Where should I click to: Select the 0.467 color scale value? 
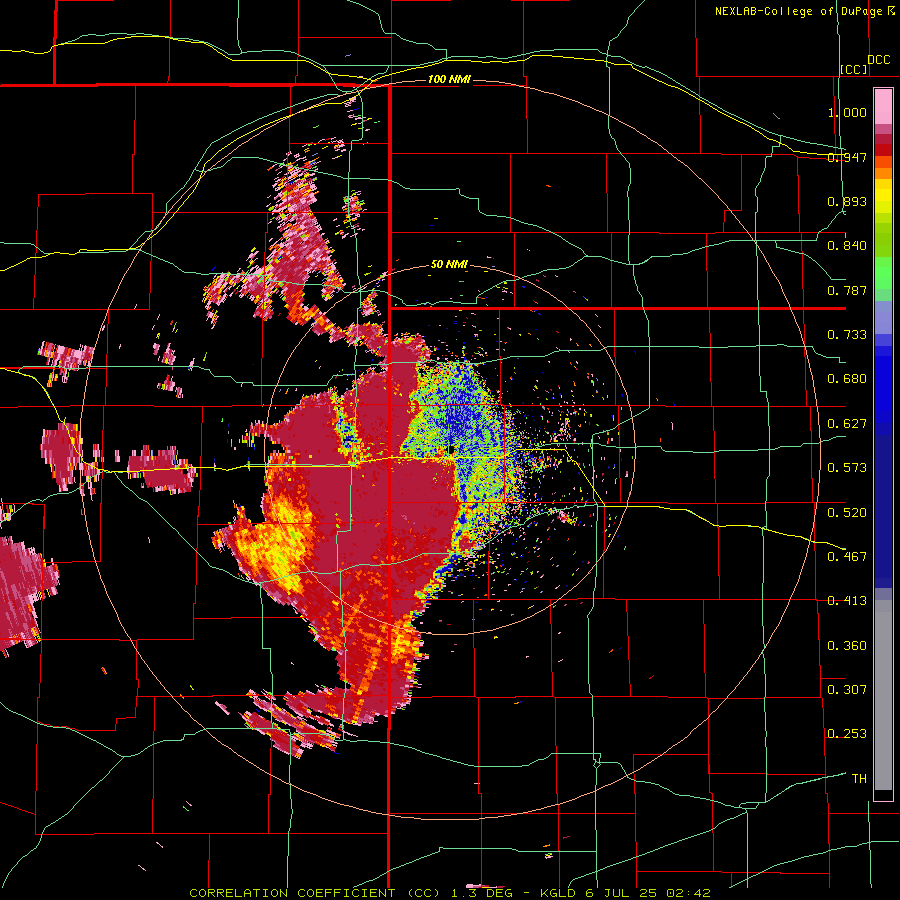847,557
